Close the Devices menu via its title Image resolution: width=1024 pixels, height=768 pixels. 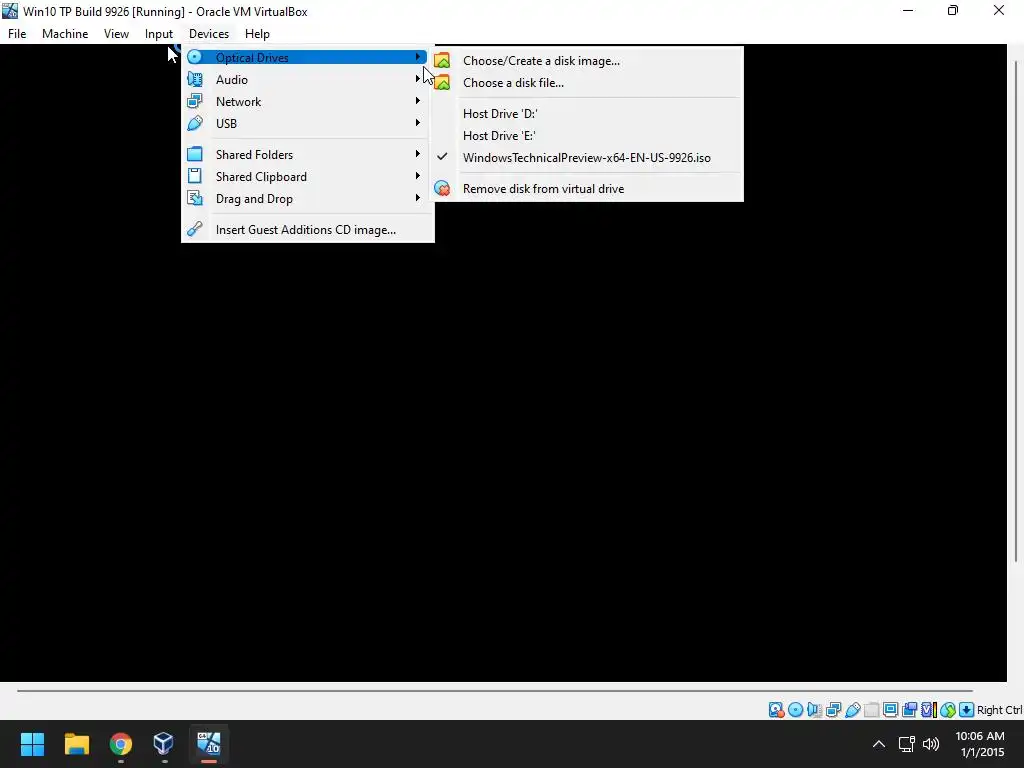point(209,34)
